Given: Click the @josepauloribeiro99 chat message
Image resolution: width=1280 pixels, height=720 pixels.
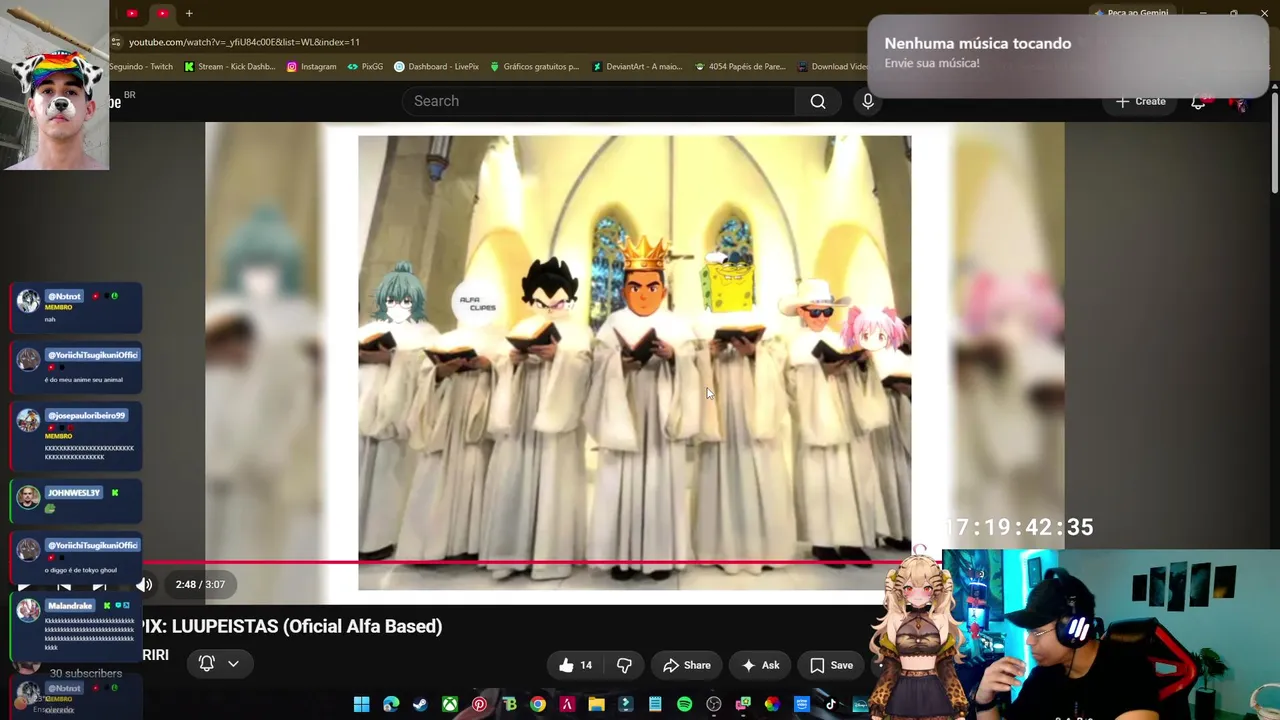Looking at the screenshot, I should point(76,436).
